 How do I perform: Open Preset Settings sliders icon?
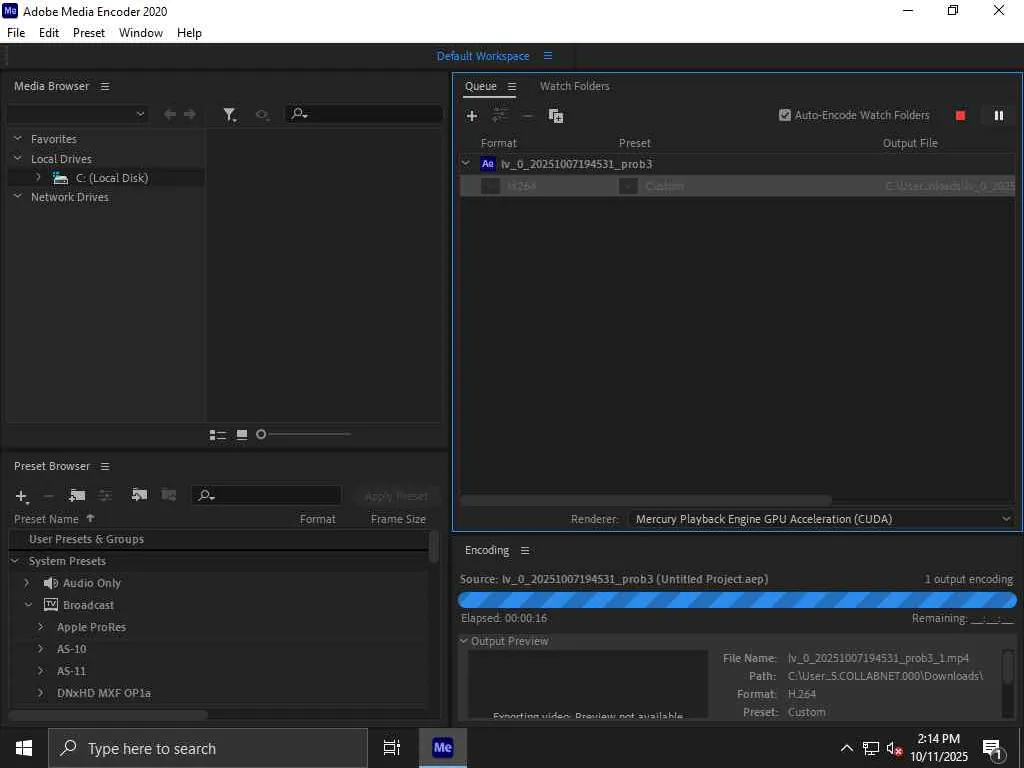click(105, 496)
